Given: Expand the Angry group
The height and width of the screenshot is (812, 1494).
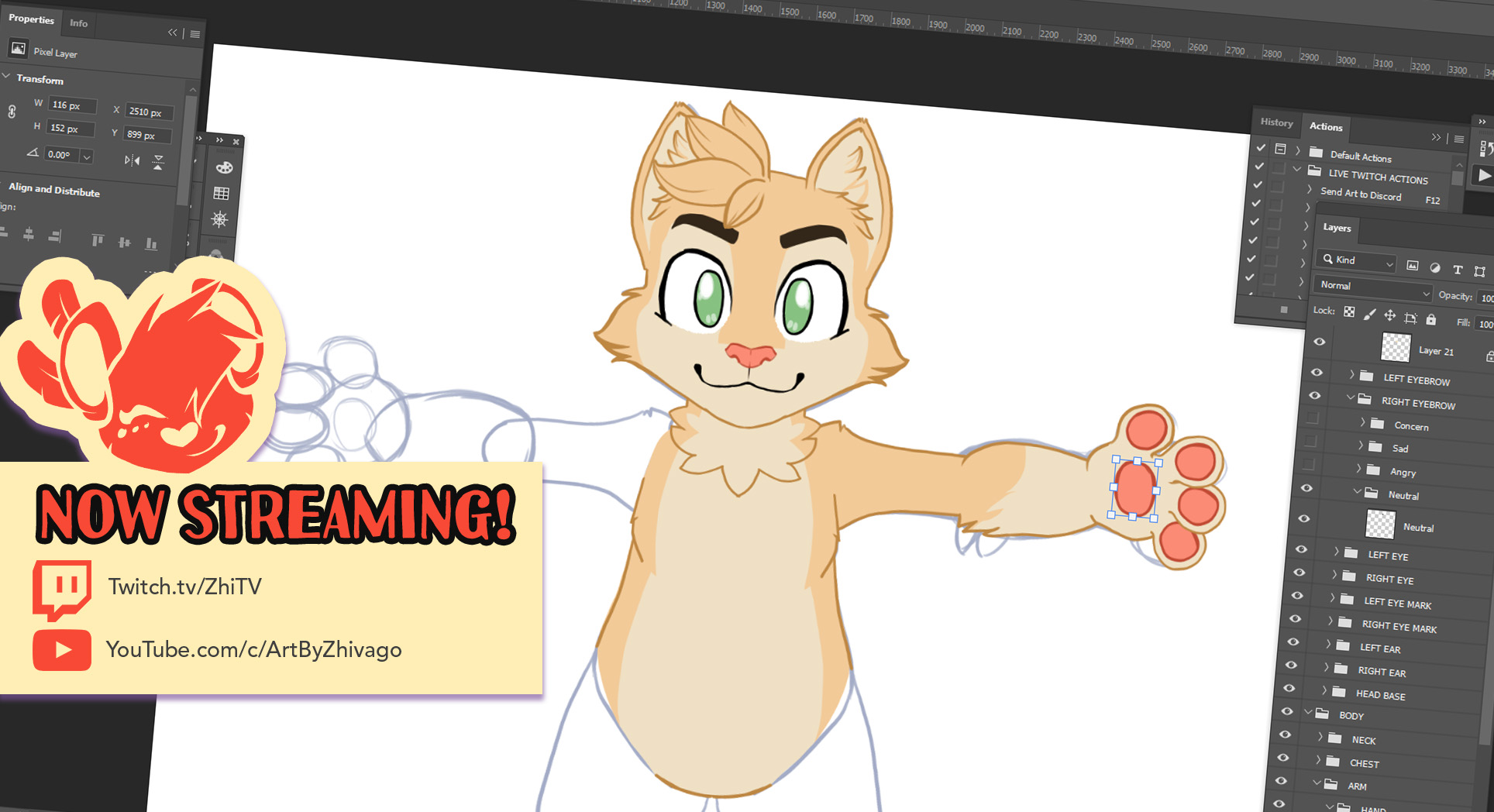Looking at the screenshot, I should pyautogui.click(x=1358, y=468).
